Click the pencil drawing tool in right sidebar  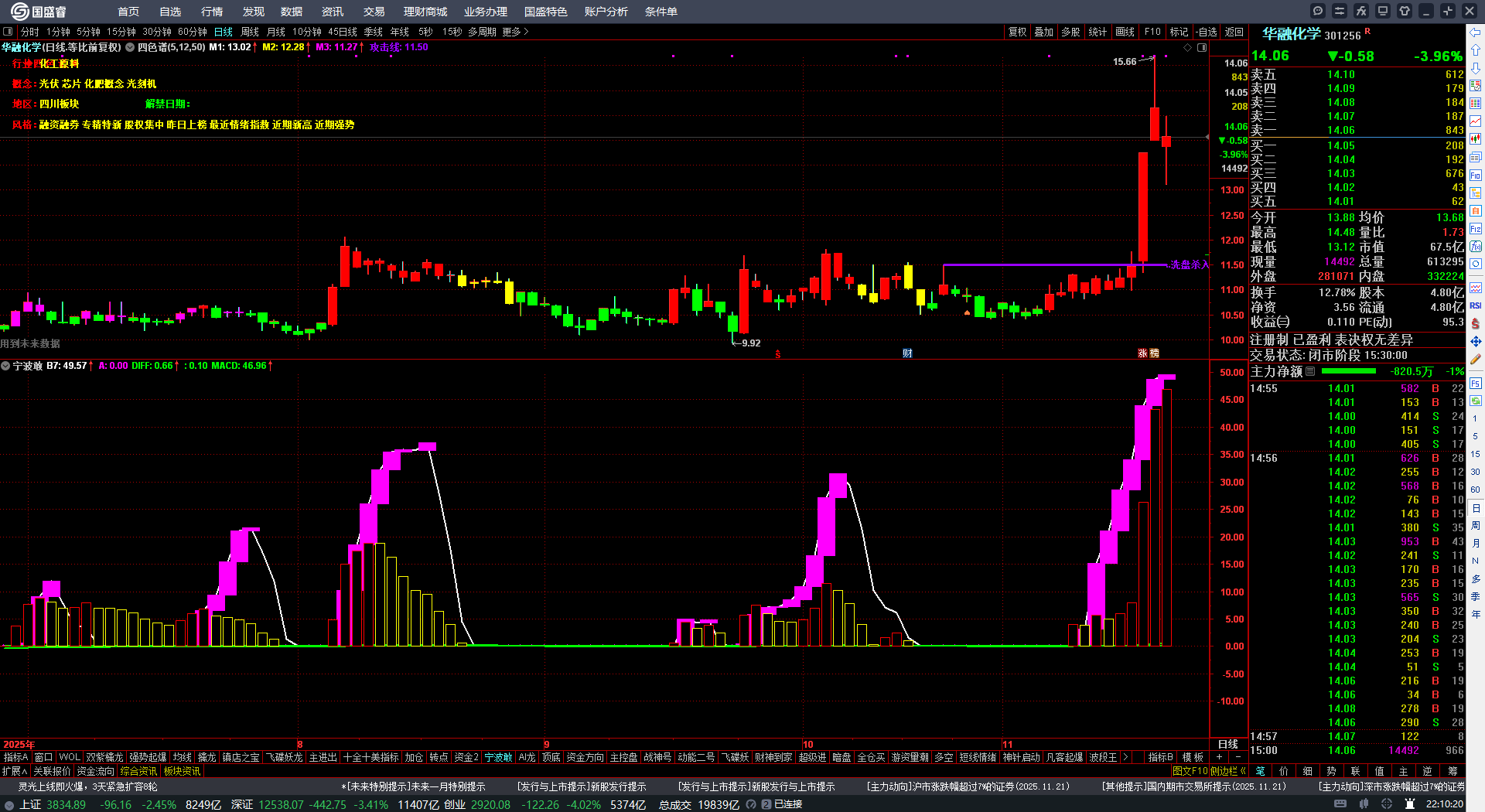[1476, 360]
